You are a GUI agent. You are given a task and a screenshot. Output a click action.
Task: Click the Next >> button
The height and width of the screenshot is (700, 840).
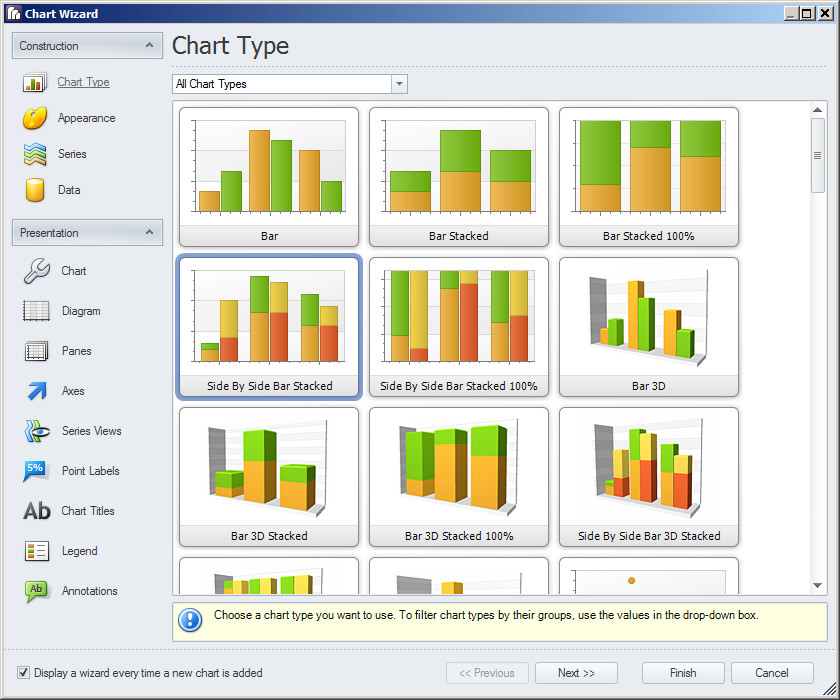pyautogui.click(x=576, y=673)
